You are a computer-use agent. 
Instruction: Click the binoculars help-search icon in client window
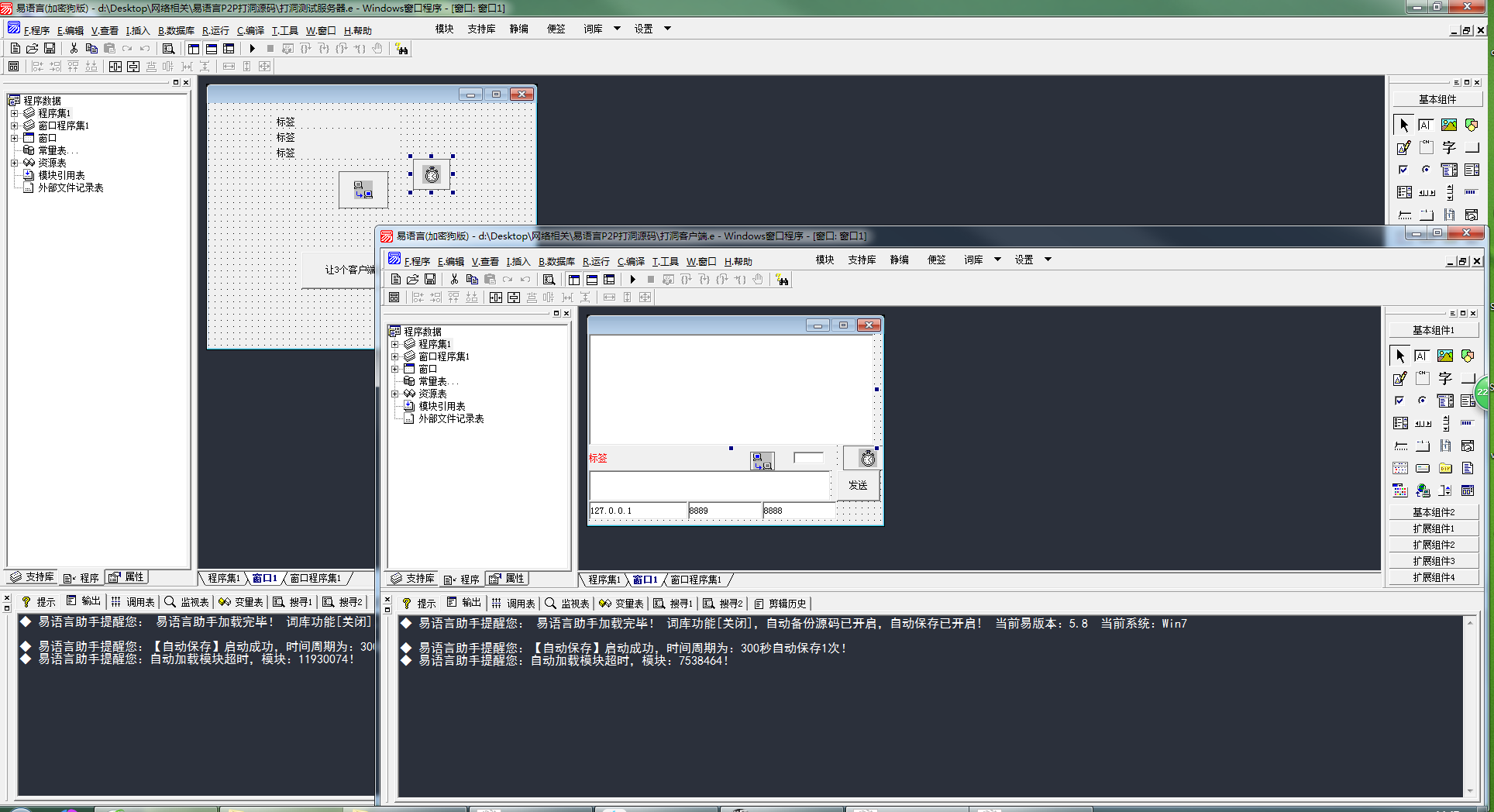(x=782, y=280)
